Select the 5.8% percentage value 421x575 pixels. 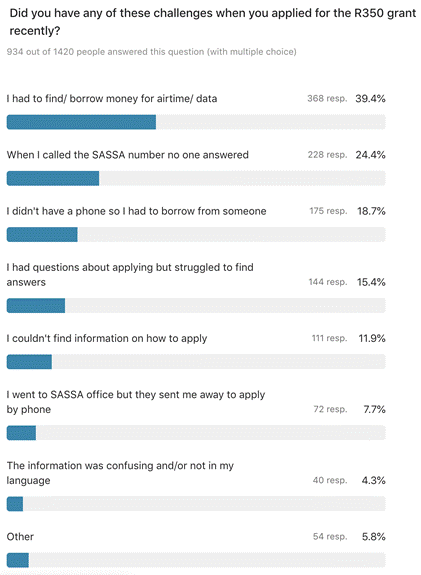click(x=374, y=536)
